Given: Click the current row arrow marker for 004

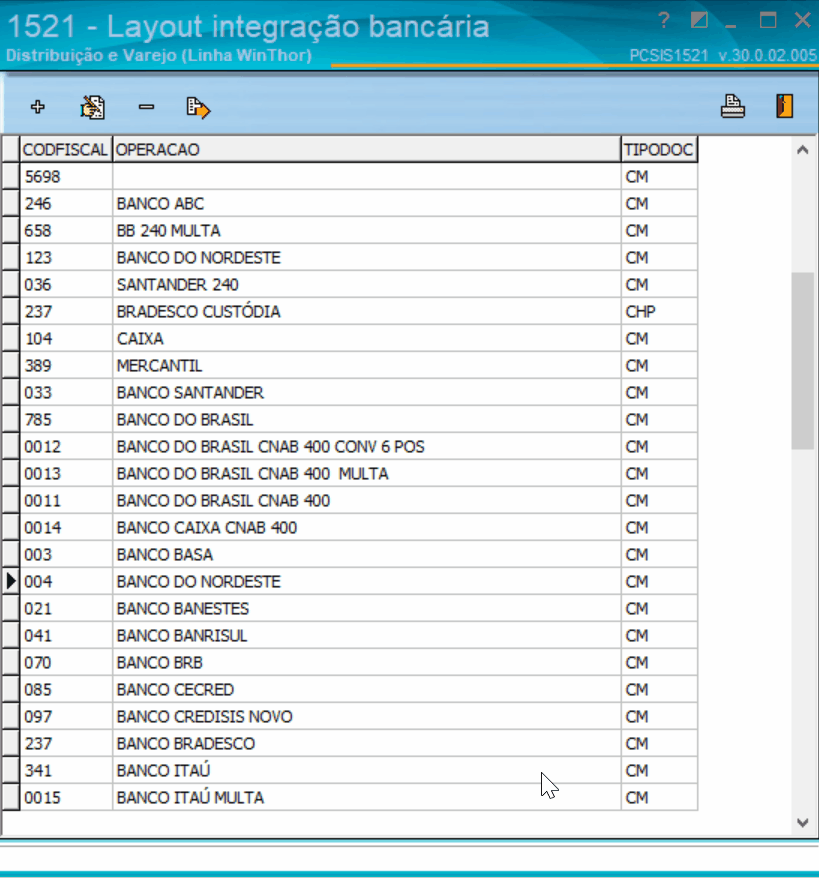Looking at the screenshot, I should click(11, 581).
